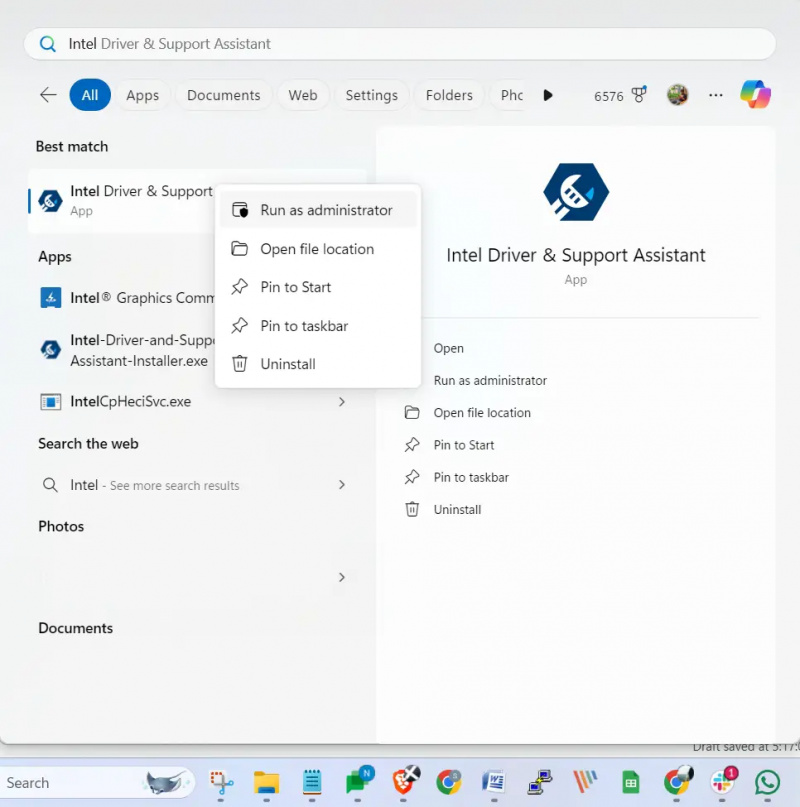The image size is (800, 807).
Task: Open the three-dot options menu
Action: coord(716,95)
